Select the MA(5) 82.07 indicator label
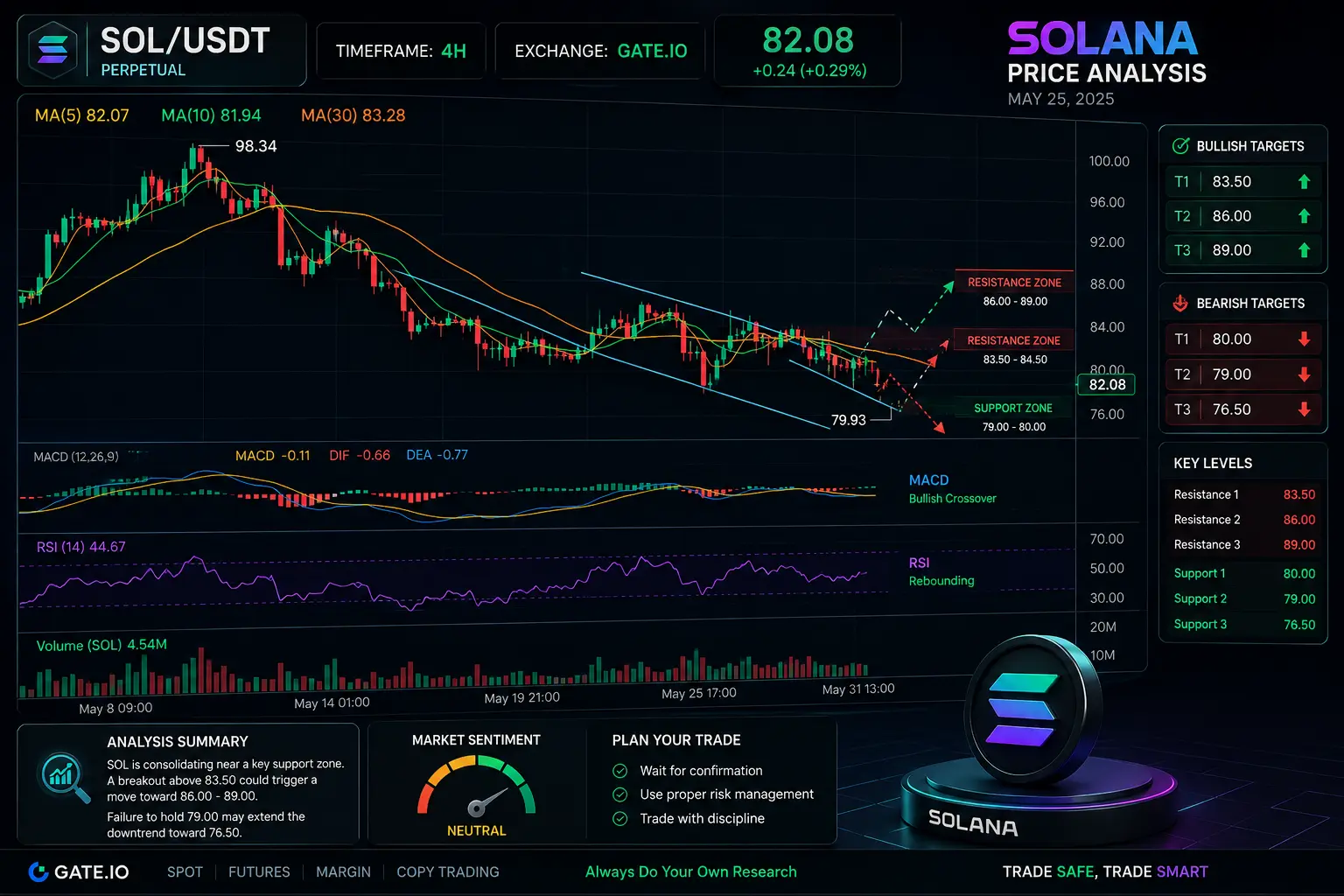The image size is (1344, 896). [82, 115]
